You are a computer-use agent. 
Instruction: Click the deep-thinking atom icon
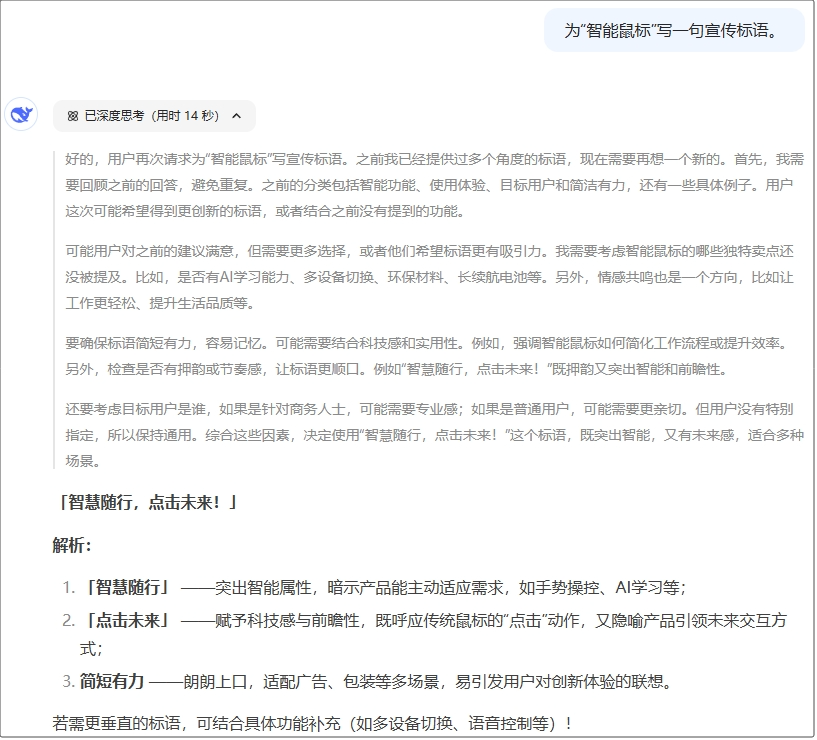click(73, 116)
